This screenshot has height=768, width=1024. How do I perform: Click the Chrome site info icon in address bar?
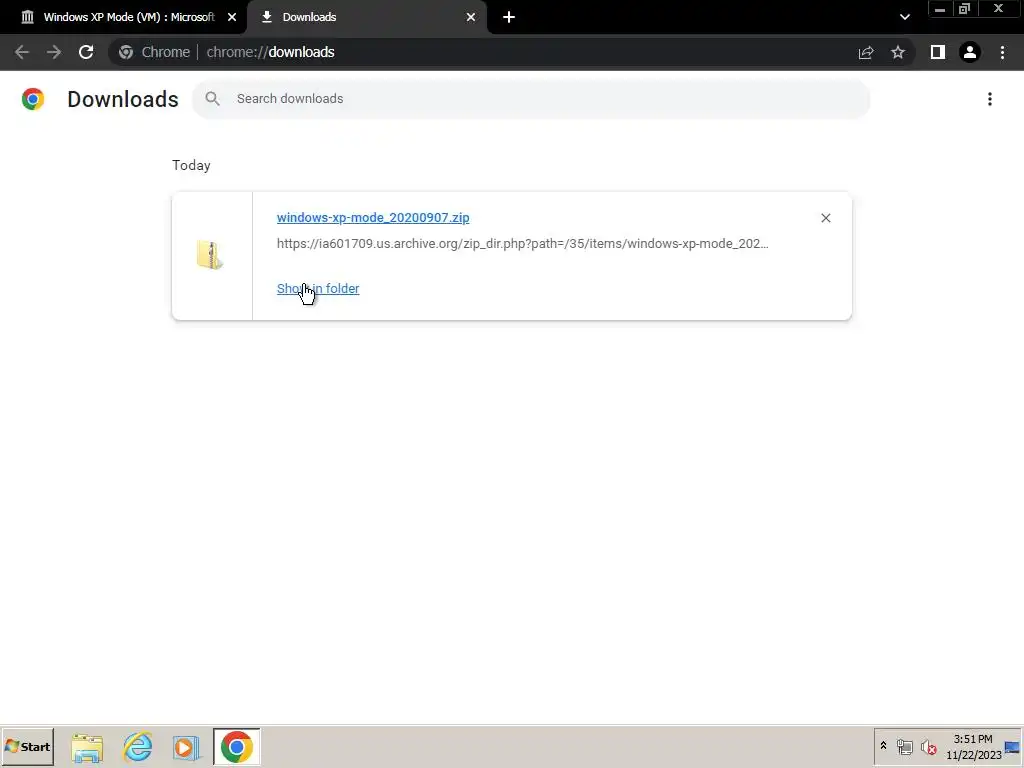point(126,52)
